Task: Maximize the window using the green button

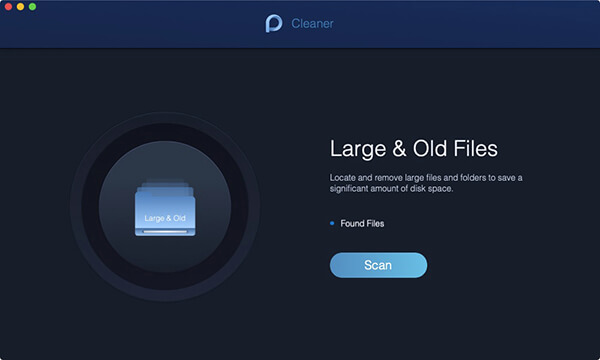Action: 33,7
